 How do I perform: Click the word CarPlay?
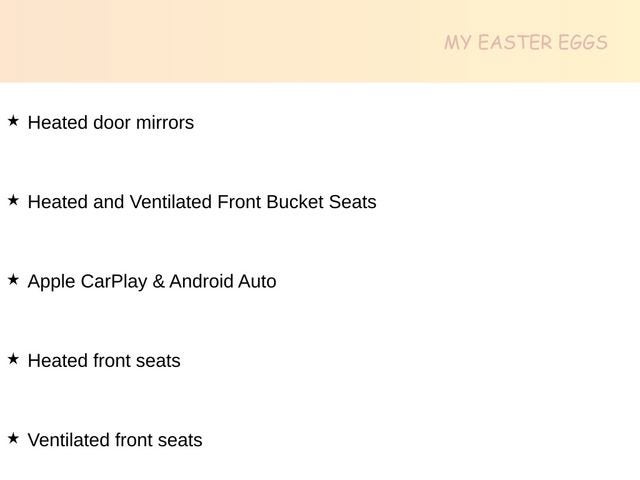point(113,282)
